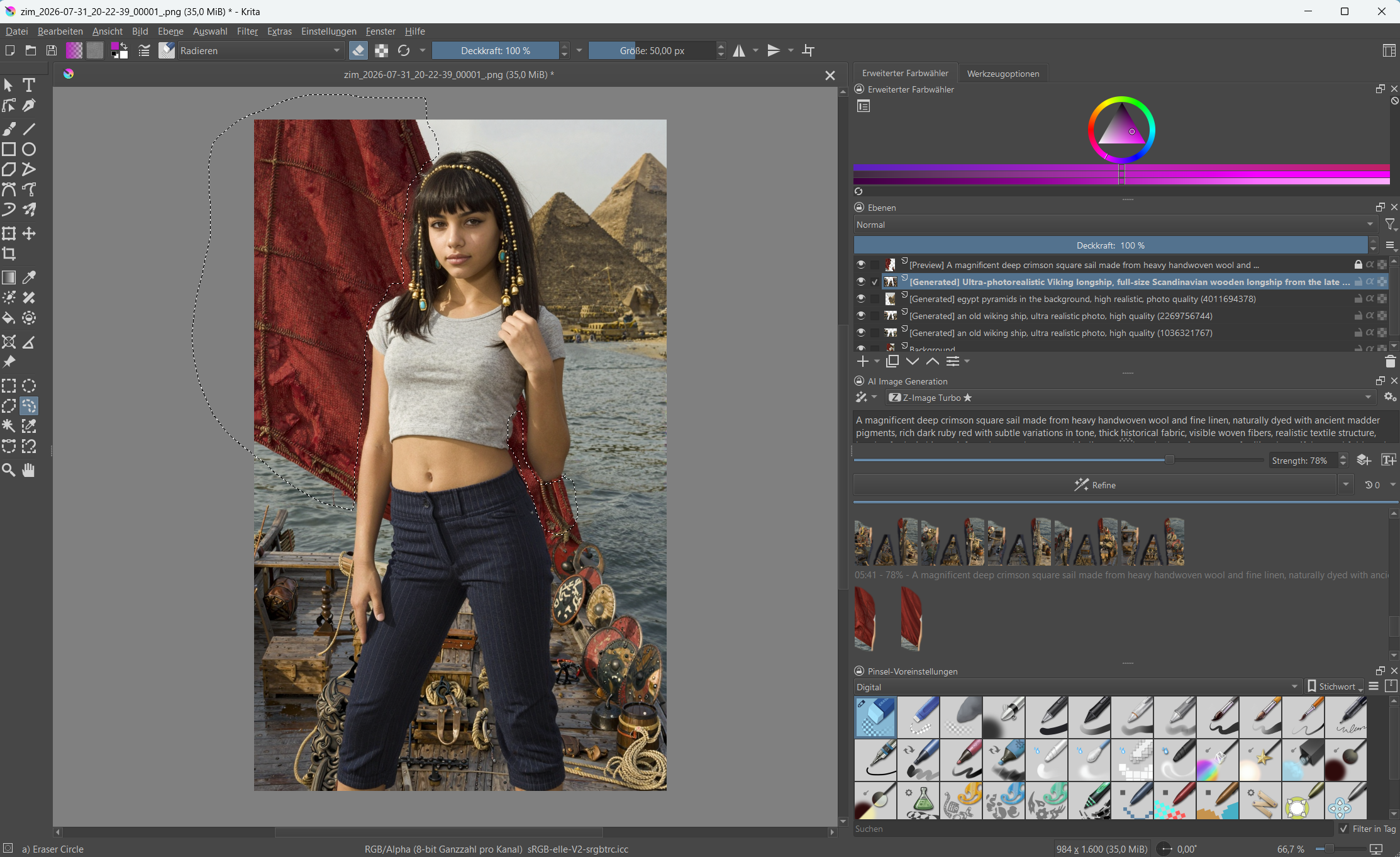Move the selected layer up
The height and width of the screenshot is (857, 1400).
[933, 361]
